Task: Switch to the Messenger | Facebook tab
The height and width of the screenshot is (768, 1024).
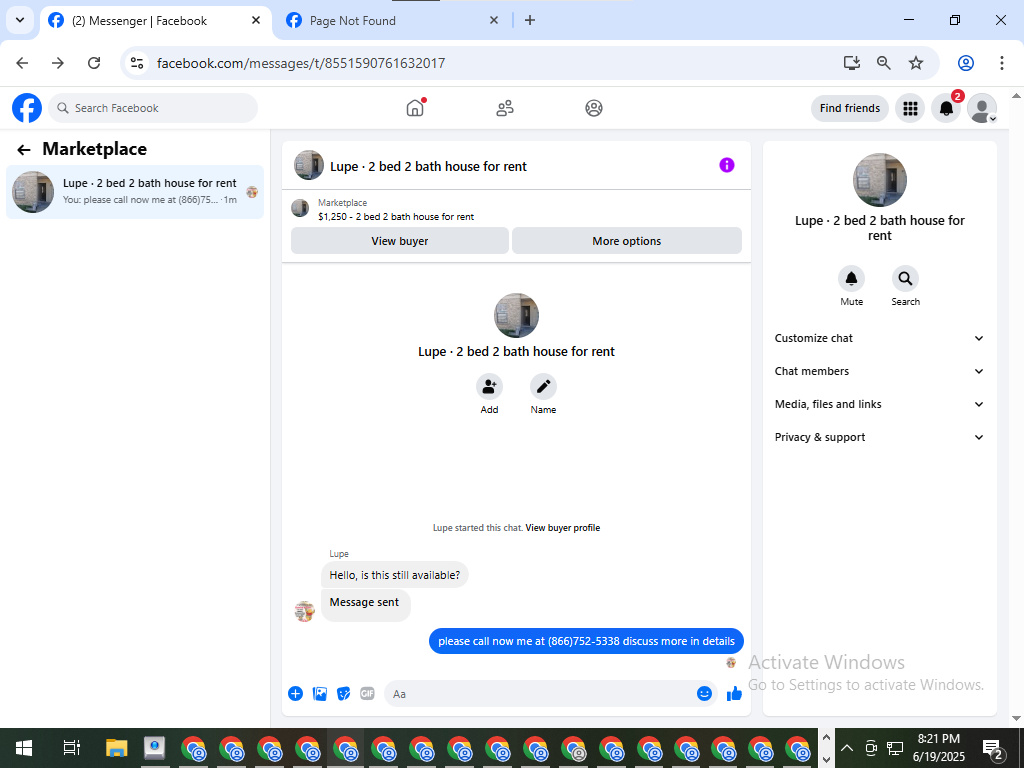Action: pyautogui.click(x=155, y=21)
